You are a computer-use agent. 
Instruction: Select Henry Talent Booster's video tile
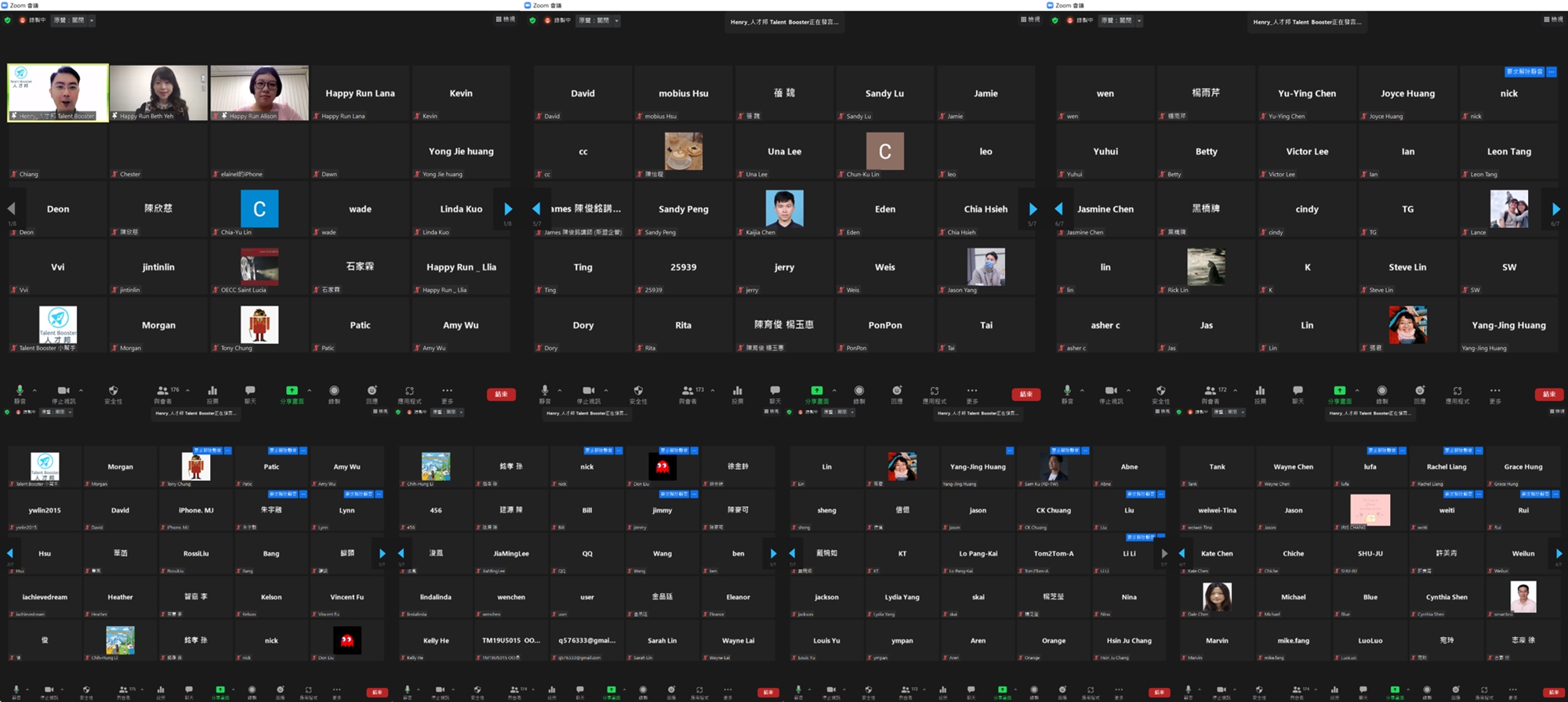tap(58, 92)
